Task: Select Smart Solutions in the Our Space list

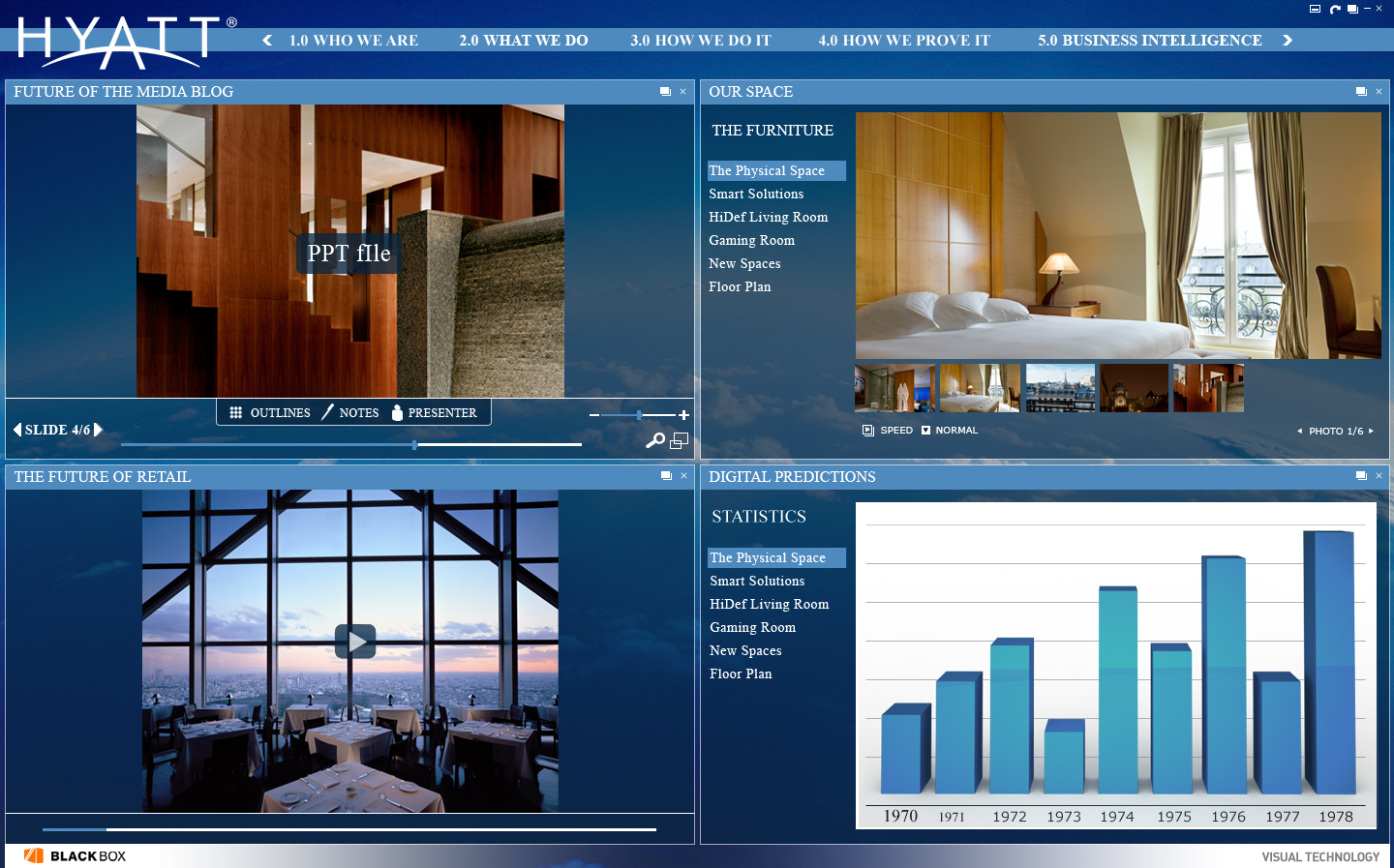Action: click(756, 195)
